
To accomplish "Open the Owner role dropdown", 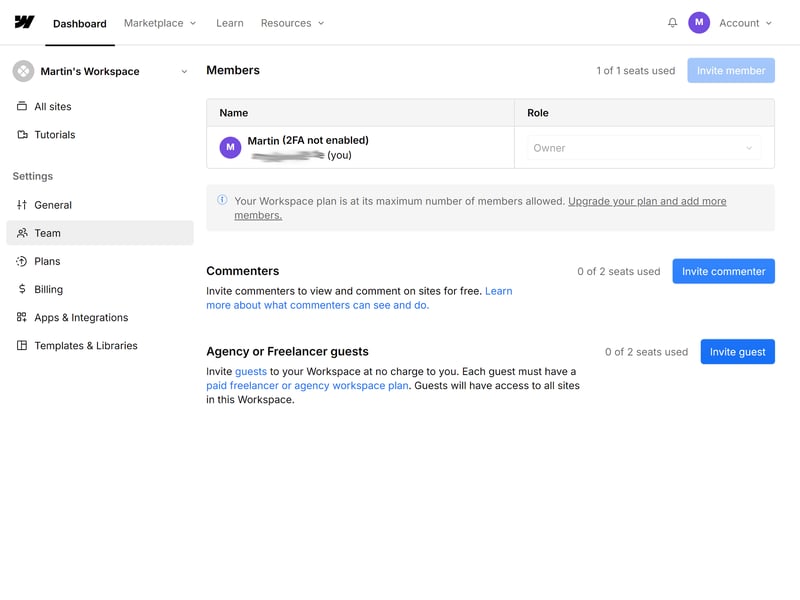I will coord(643,148).
